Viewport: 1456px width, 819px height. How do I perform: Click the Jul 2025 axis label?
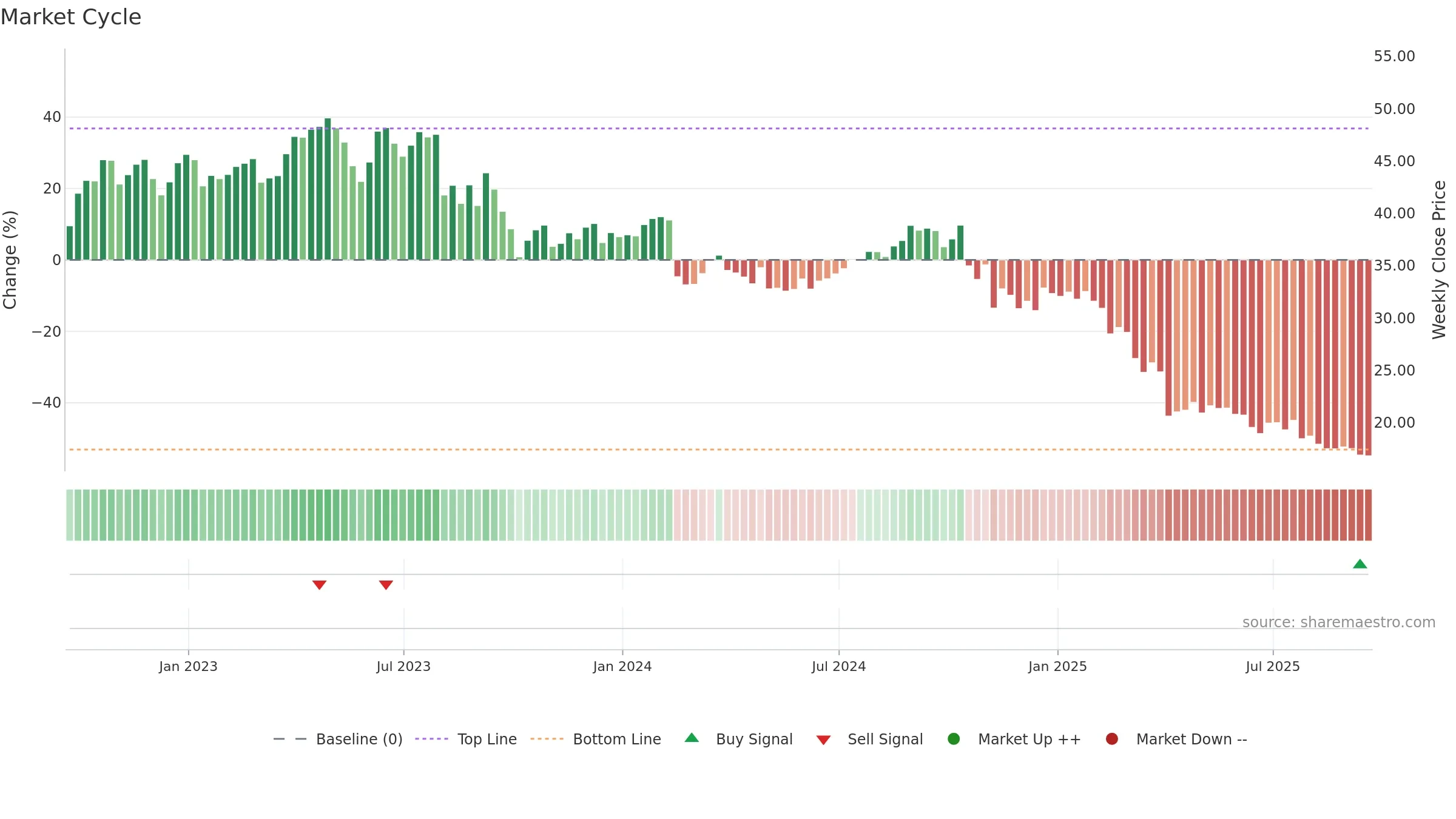[1273, 666]
